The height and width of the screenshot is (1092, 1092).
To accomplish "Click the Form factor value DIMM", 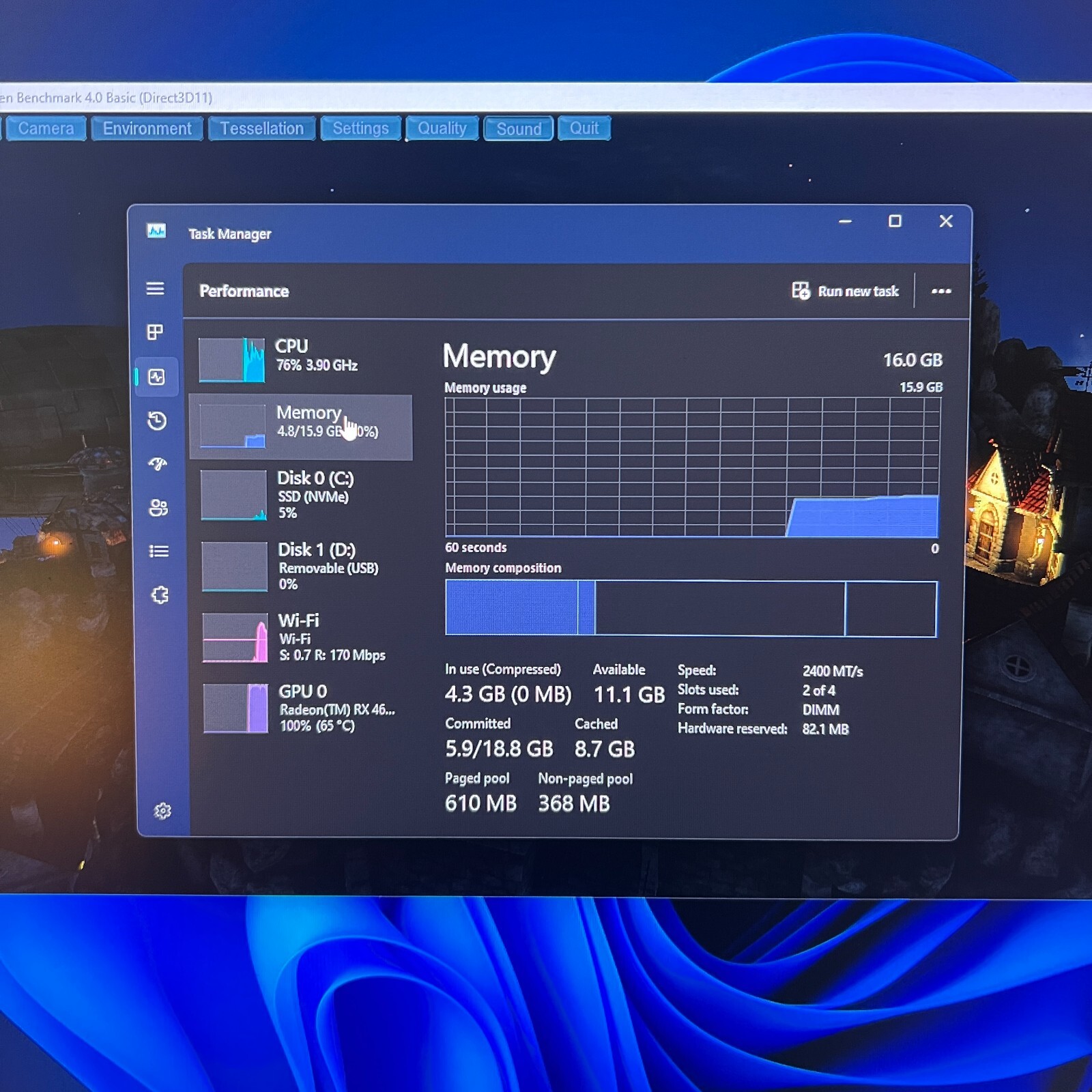I will pos(820,710).
